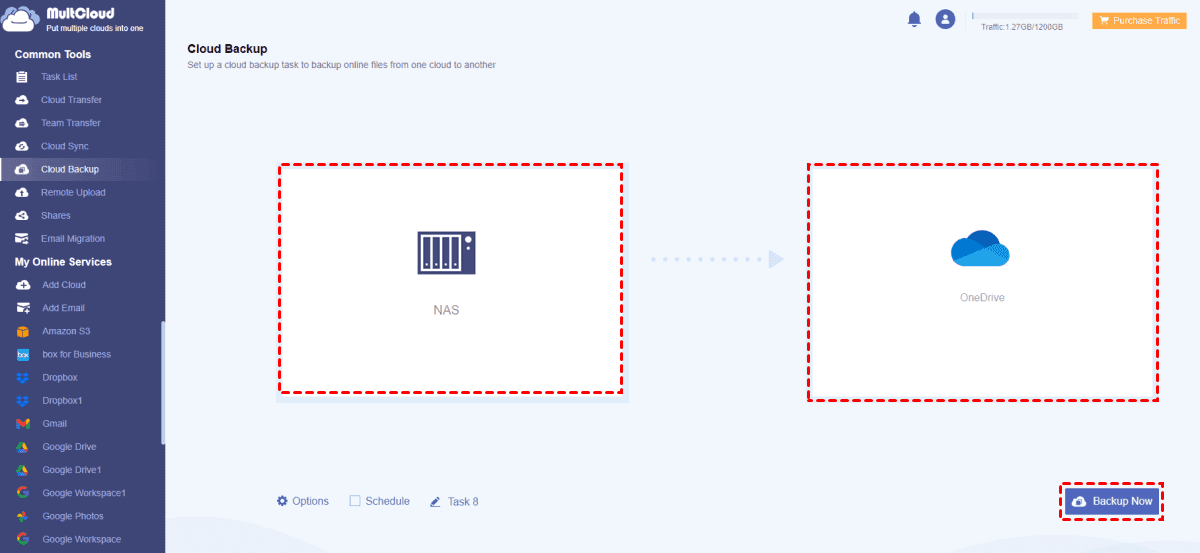Screen dimensions: 1200x553
Task: Open Team Transfer label
Action: pyautogui.click(x=71, y=123)
